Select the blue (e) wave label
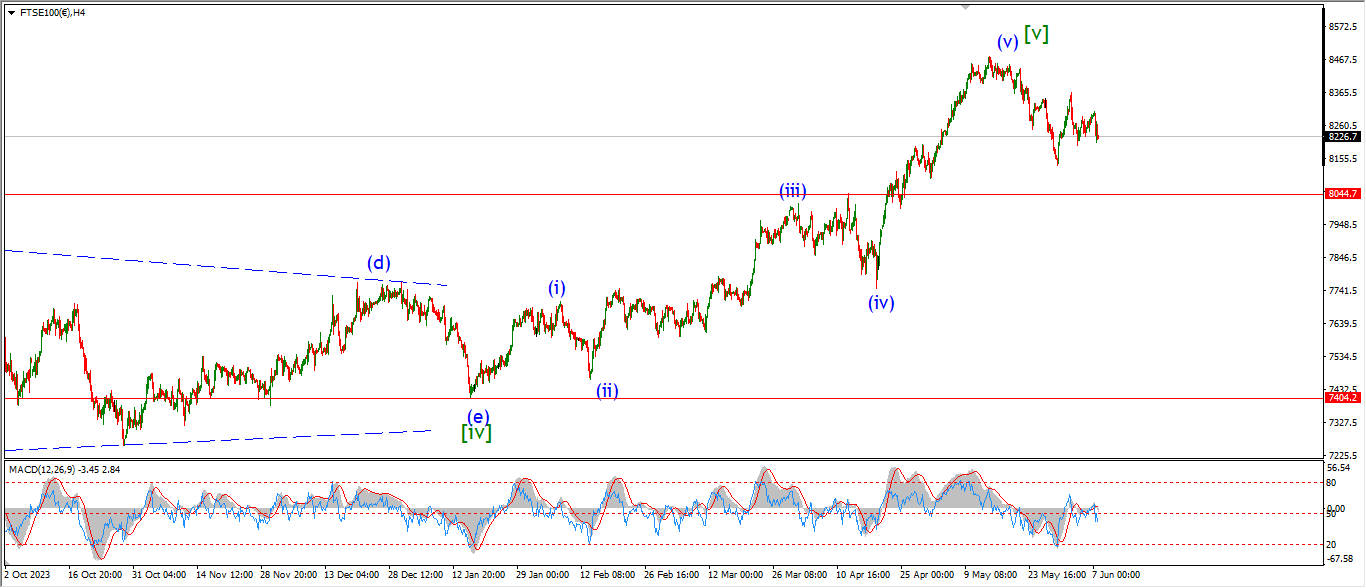 477,416
